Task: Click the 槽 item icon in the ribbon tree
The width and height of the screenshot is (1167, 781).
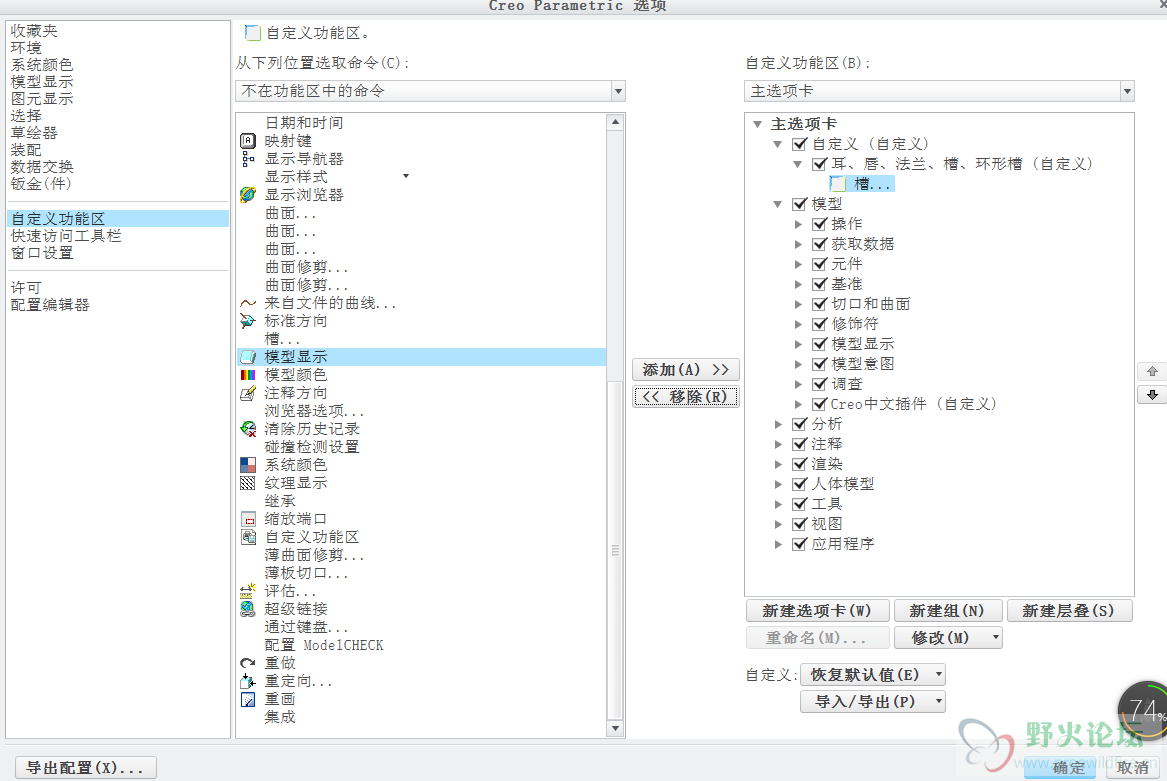Action: click(838, 184)
